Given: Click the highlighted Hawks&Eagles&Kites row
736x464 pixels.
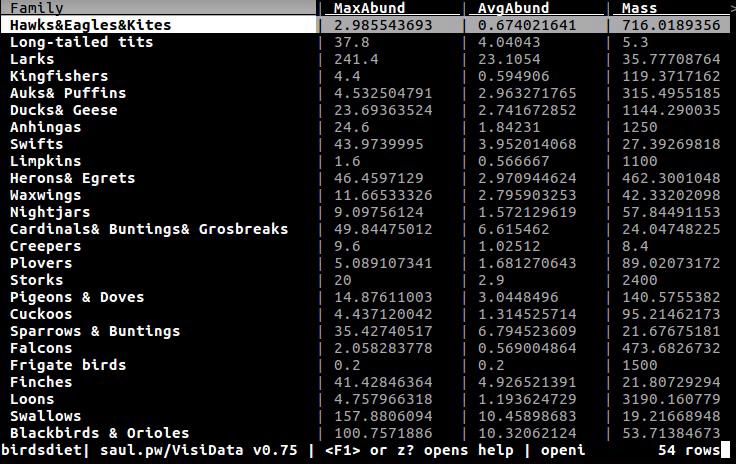Looking at the screenshot, I should (x=365, y=25).
